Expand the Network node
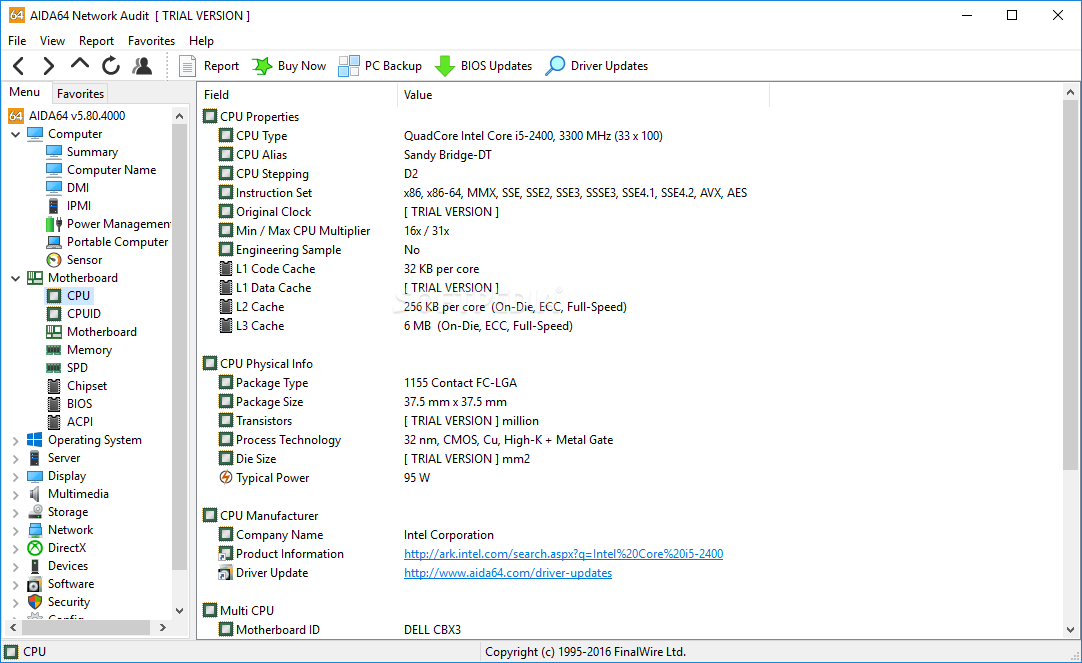Image resolution: width=1082 pixels, height=663 pixels. [x=16, y=530]
